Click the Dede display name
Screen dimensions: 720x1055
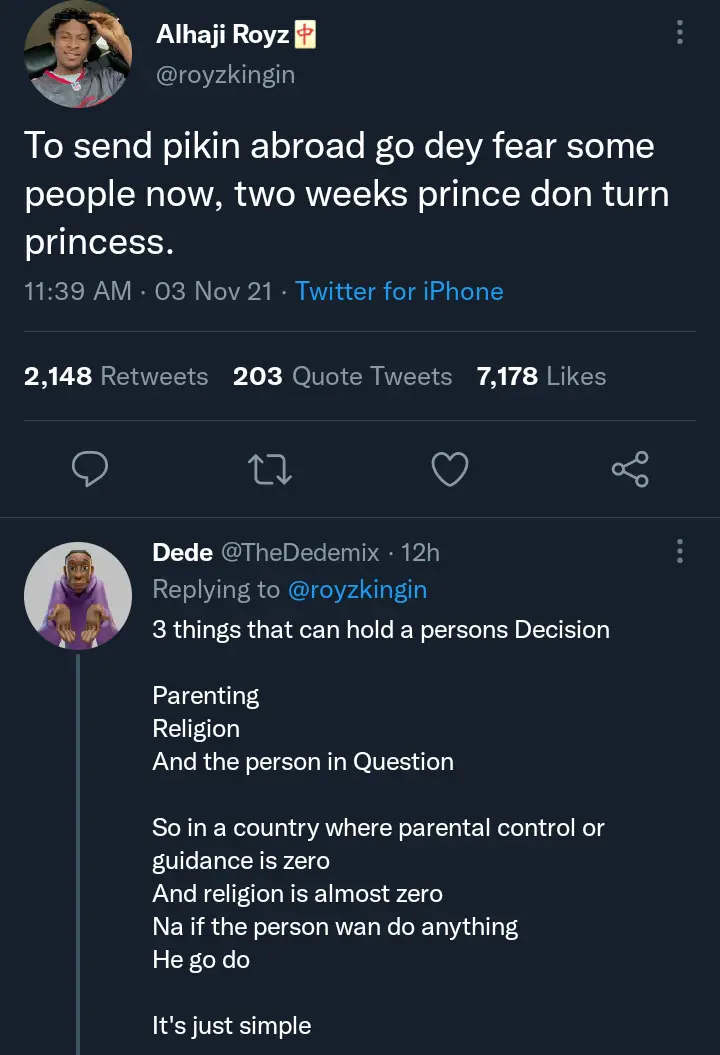coord(182,552)
